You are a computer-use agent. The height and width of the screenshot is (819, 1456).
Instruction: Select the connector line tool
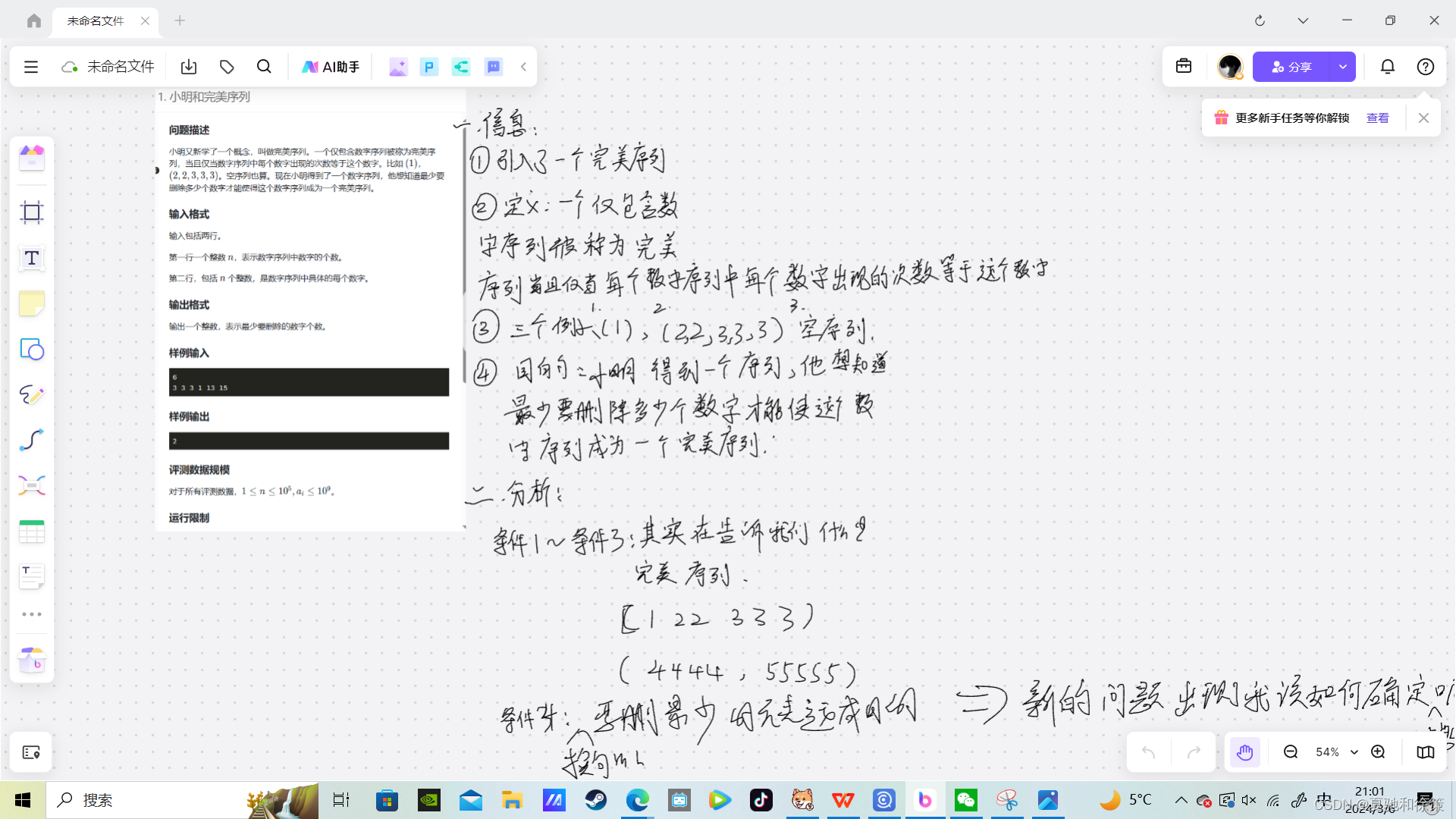[x=32, y=441]
